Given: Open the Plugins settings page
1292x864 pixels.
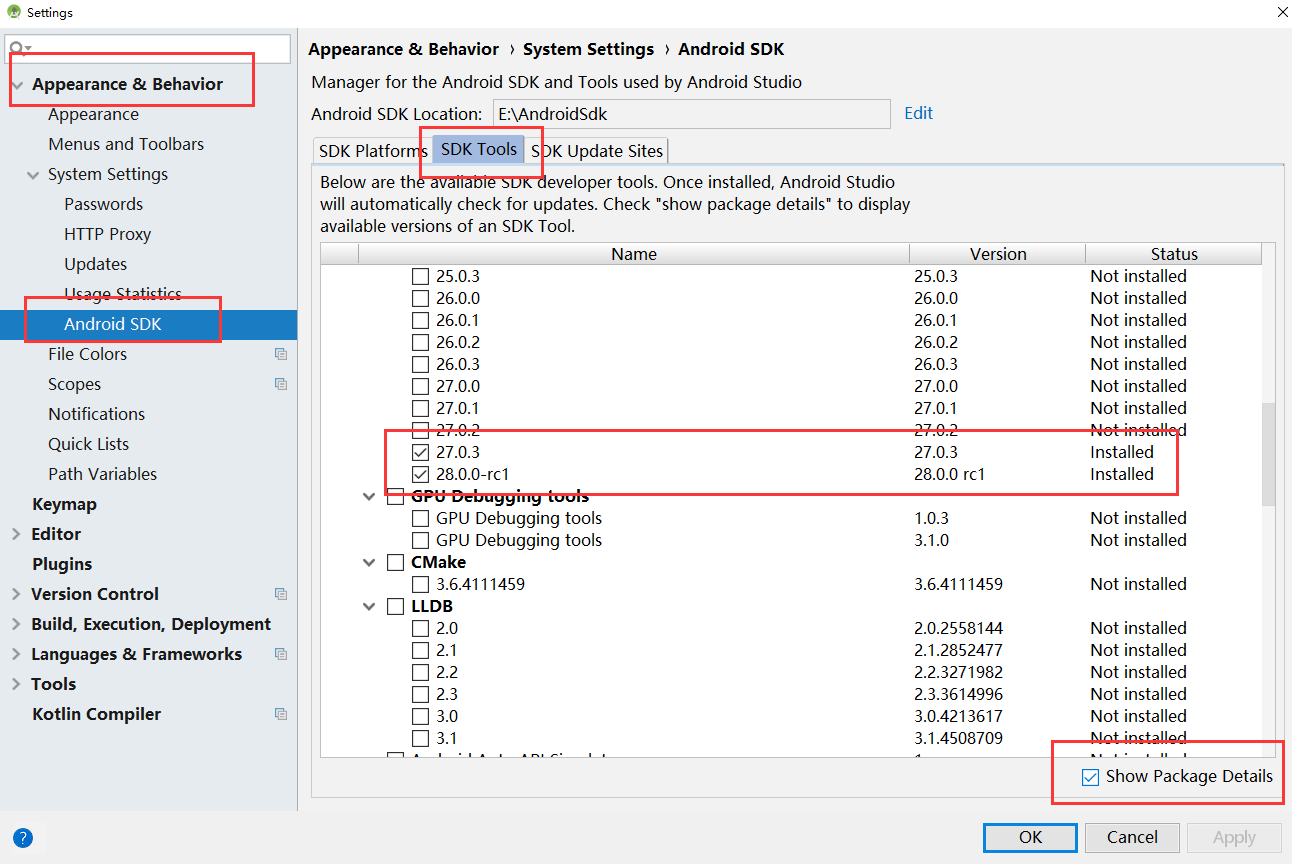Looking at the screenshot, I should (x=62, y=564).
